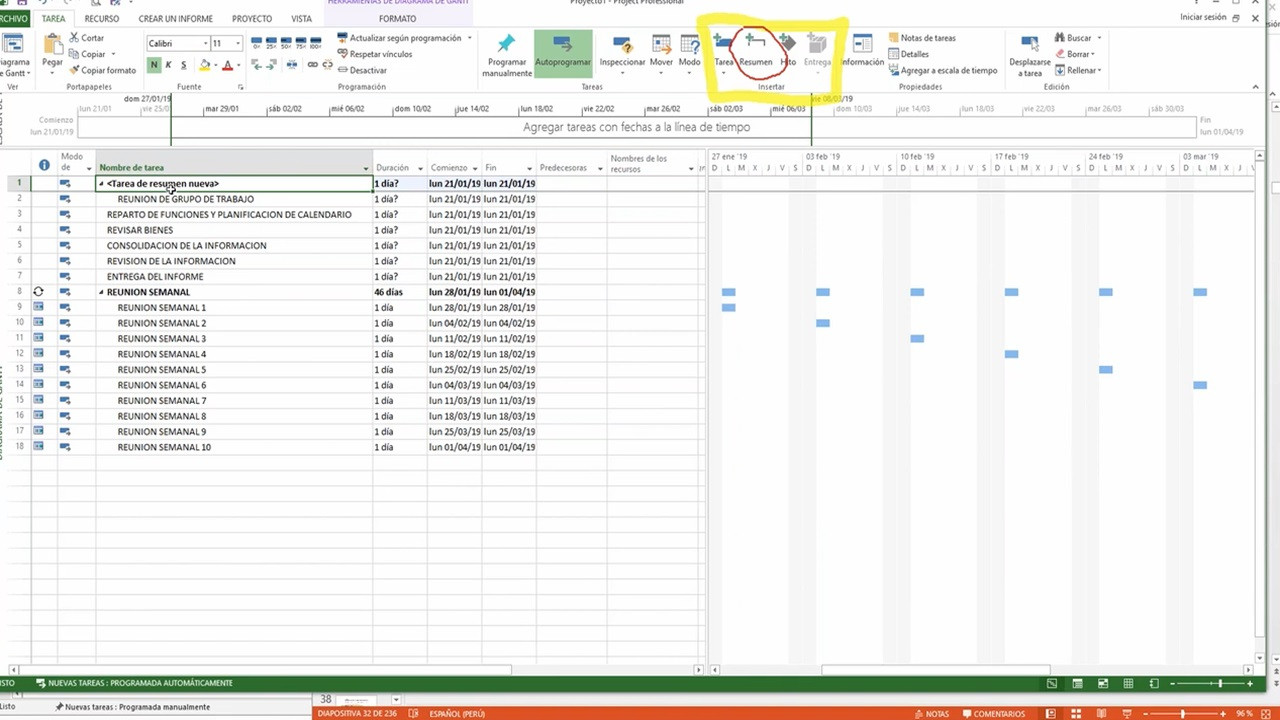Toggle the Autoprogramar scheduling mode

point(562,44)
